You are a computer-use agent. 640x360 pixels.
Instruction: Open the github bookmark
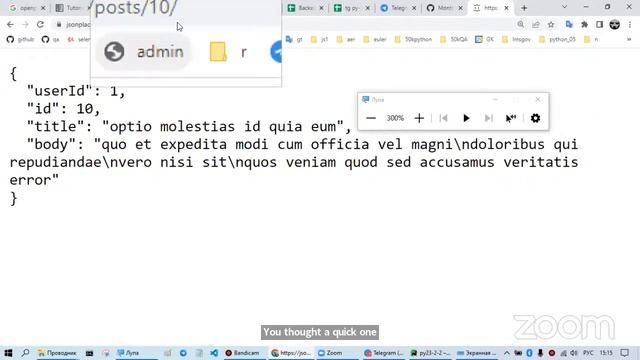[x=21, y=40]
